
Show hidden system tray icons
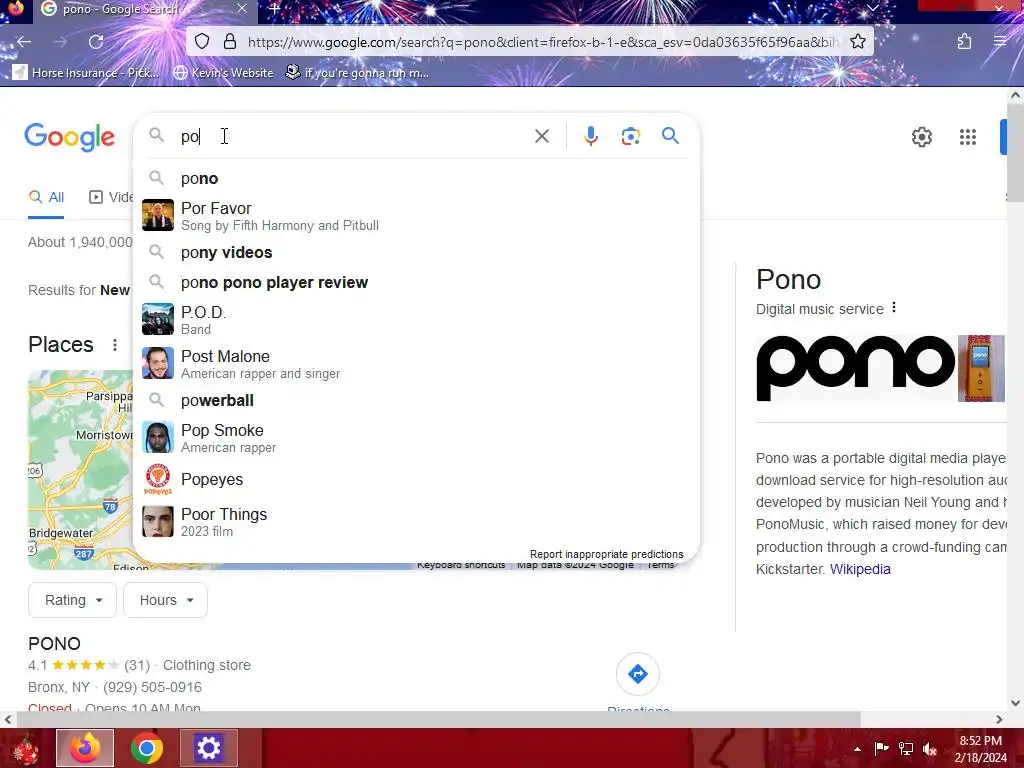coord(857,749)
